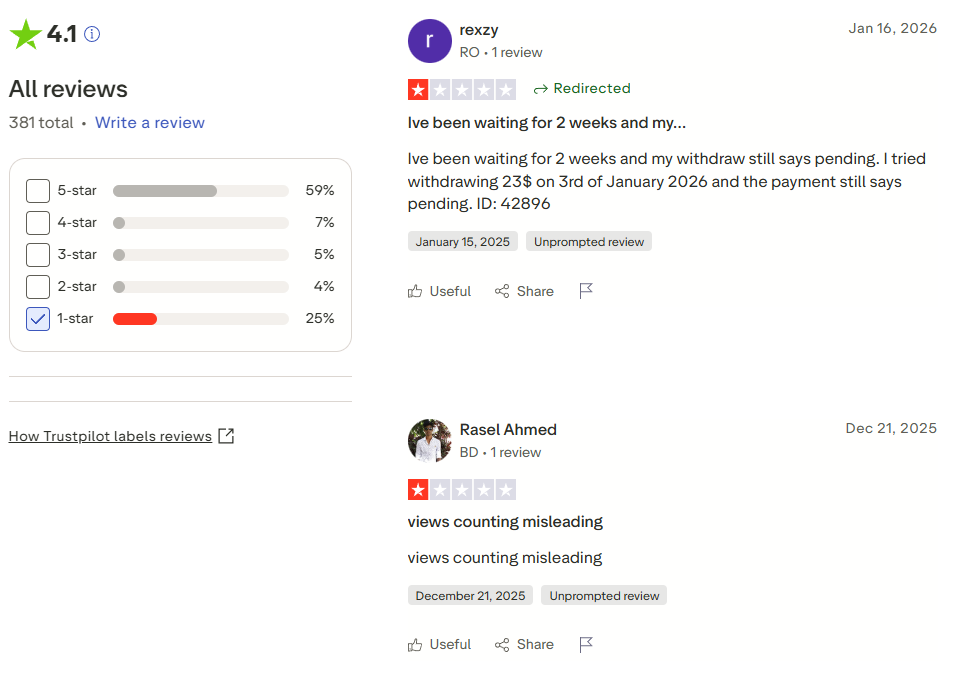Click the red 1-star rating bar
This screenshot has width=959, height=675.
click(x=135, y=319)
